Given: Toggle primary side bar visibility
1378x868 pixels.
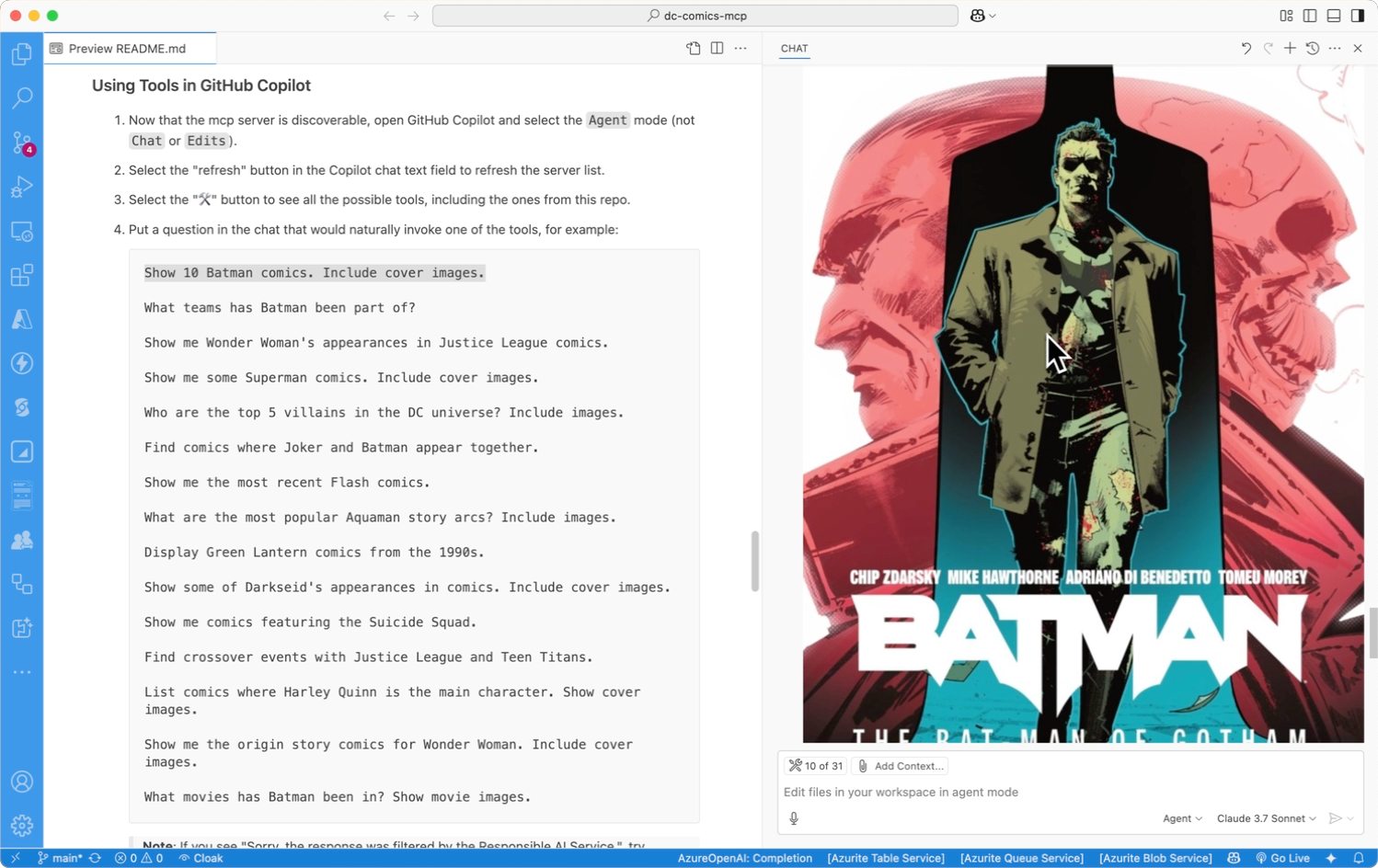Looking at the screenshot, I should (1310, 16).
